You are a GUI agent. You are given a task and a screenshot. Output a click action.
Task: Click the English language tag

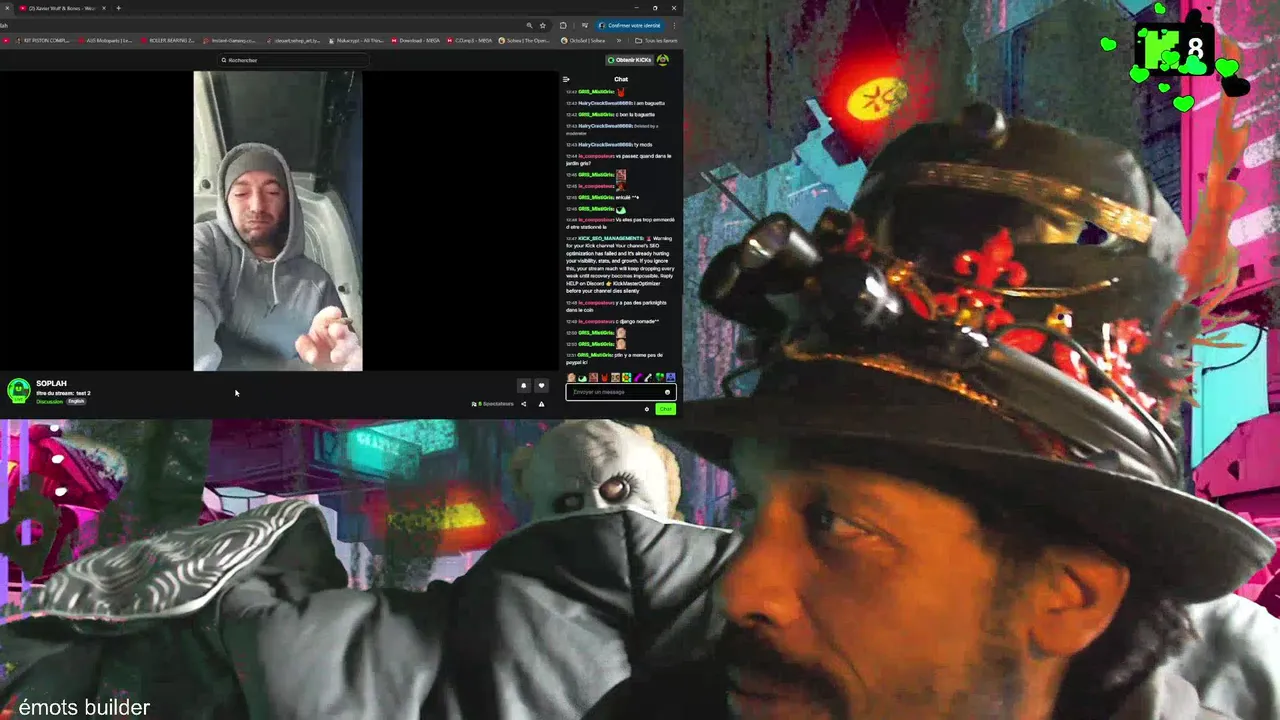(76, 401)
